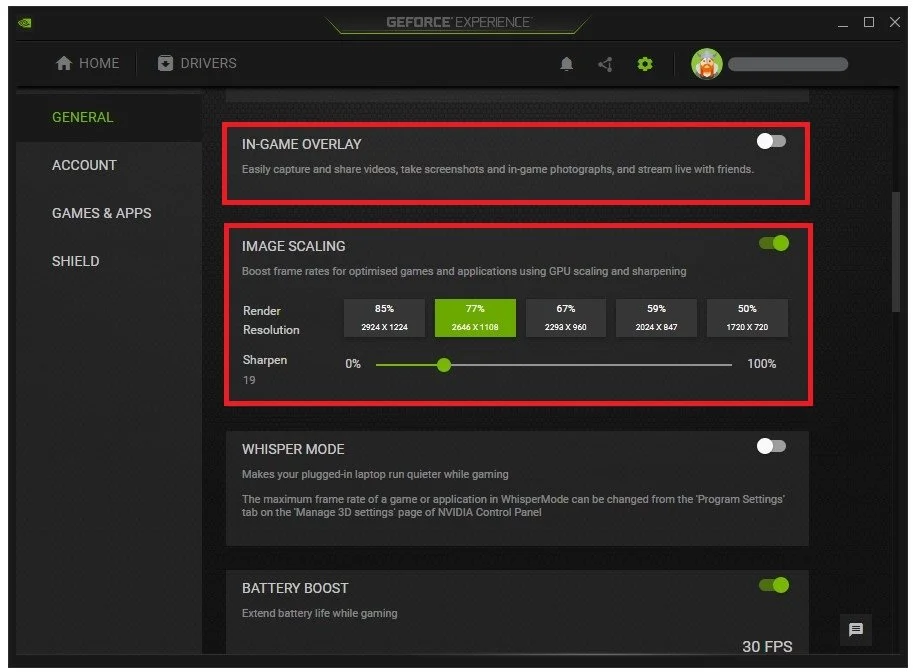Image resolution: width=913 pixels, height=672 pixels.
Task: Select the ACCOUNT settings section
Action: coord(84,165)
